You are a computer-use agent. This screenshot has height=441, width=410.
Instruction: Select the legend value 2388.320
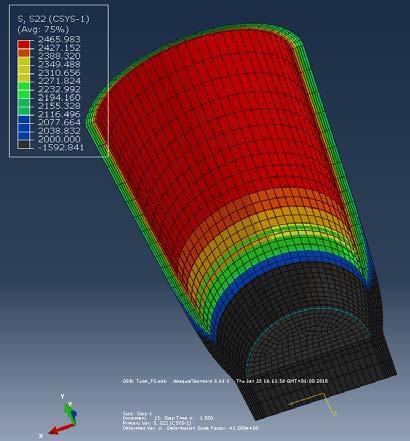coord(59,56)
